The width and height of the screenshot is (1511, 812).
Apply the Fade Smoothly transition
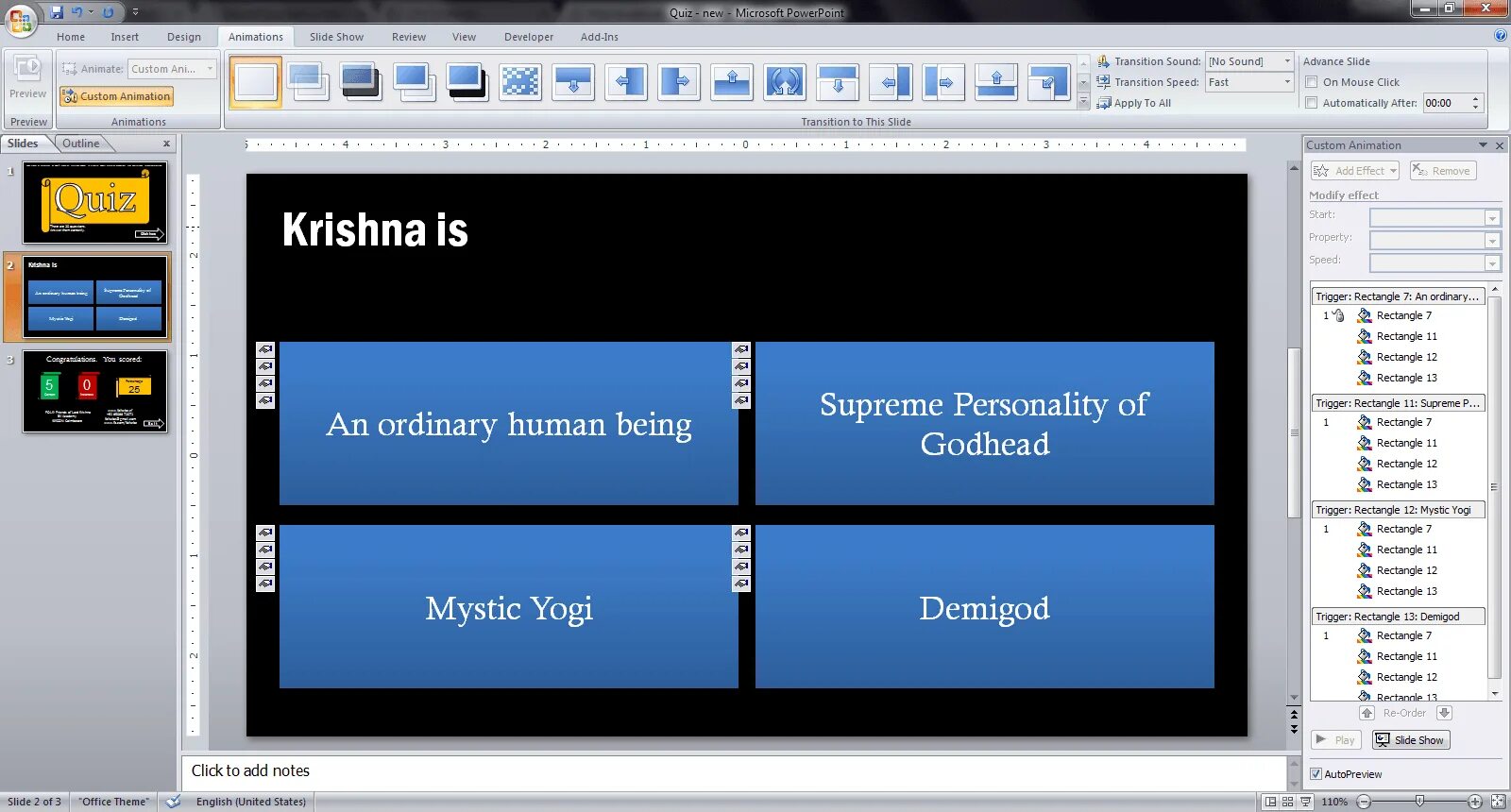308,82
